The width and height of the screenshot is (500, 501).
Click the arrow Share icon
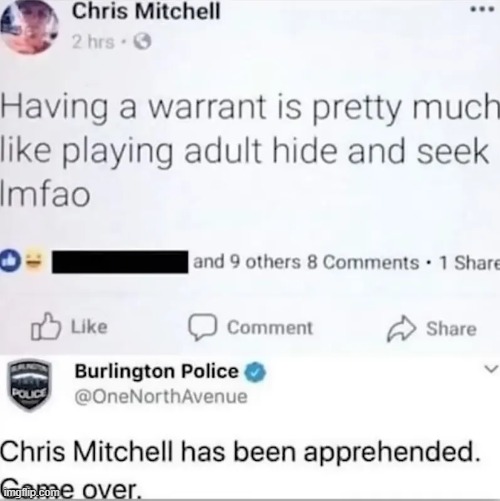[x=401, y=328]
